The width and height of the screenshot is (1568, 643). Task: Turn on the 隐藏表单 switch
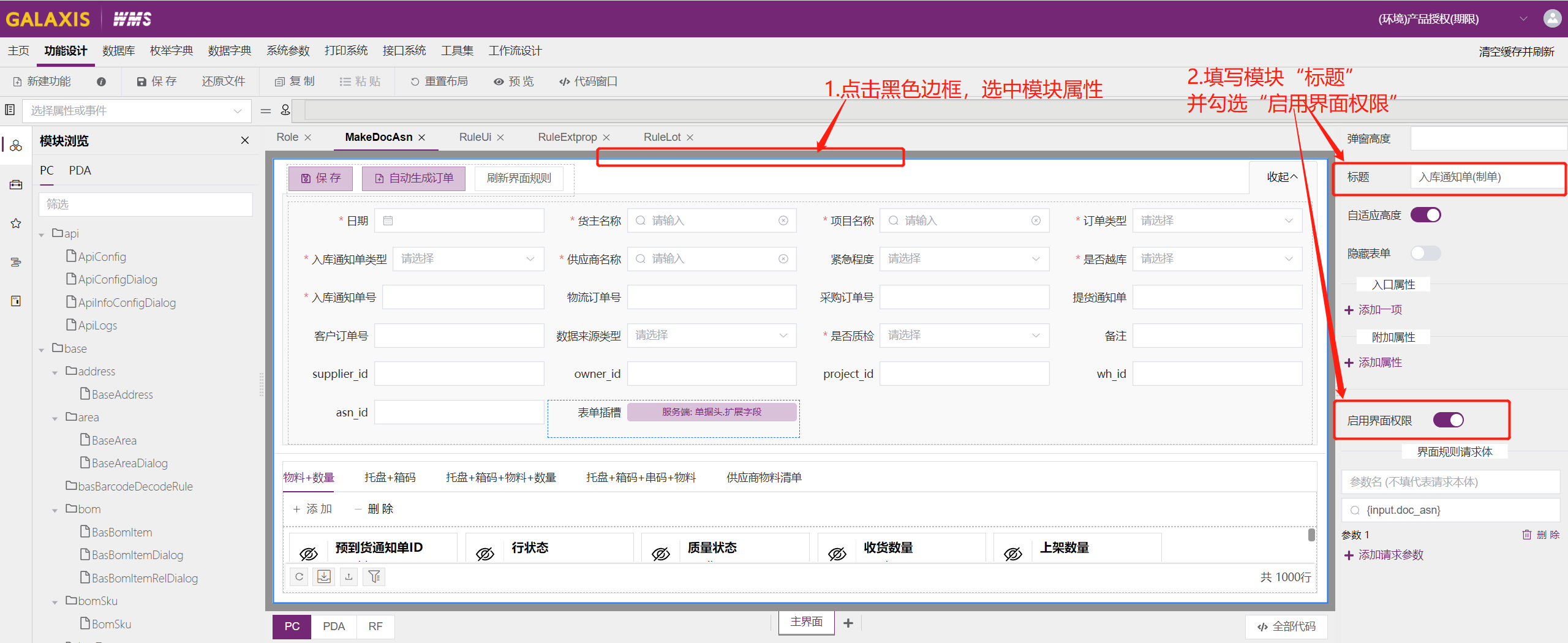pos(1426,253)
